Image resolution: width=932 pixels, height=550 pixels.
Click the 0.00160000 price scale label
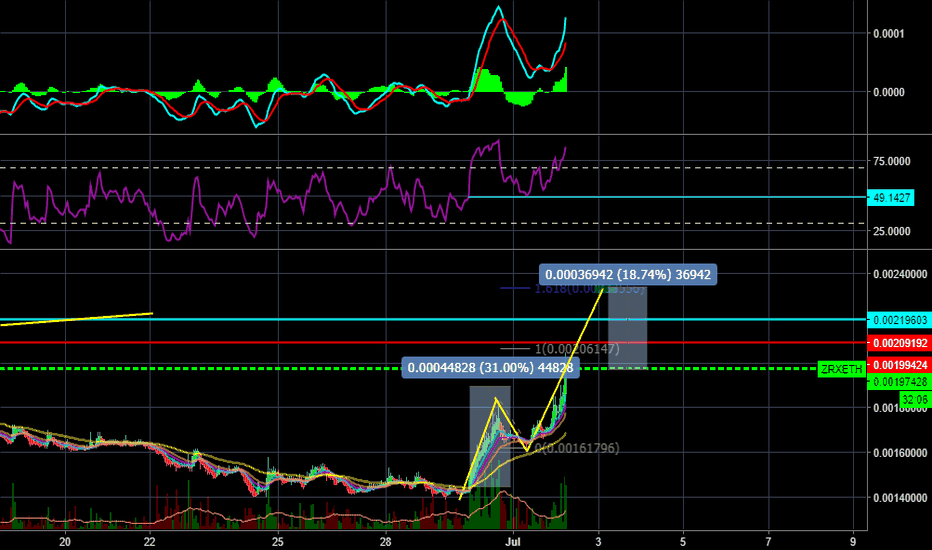tap(900, 453)
